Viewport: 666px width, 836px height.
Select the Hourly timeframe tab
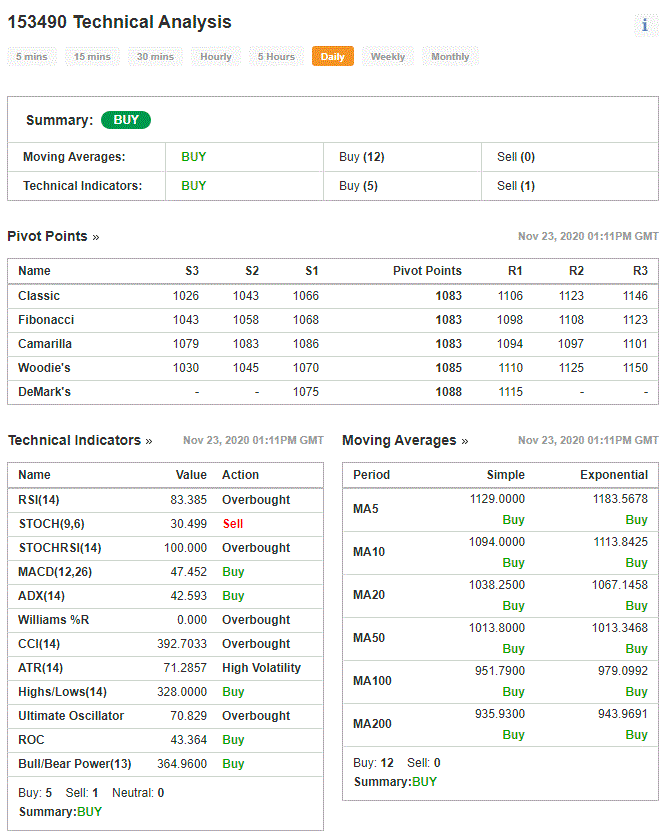(216, 57)
